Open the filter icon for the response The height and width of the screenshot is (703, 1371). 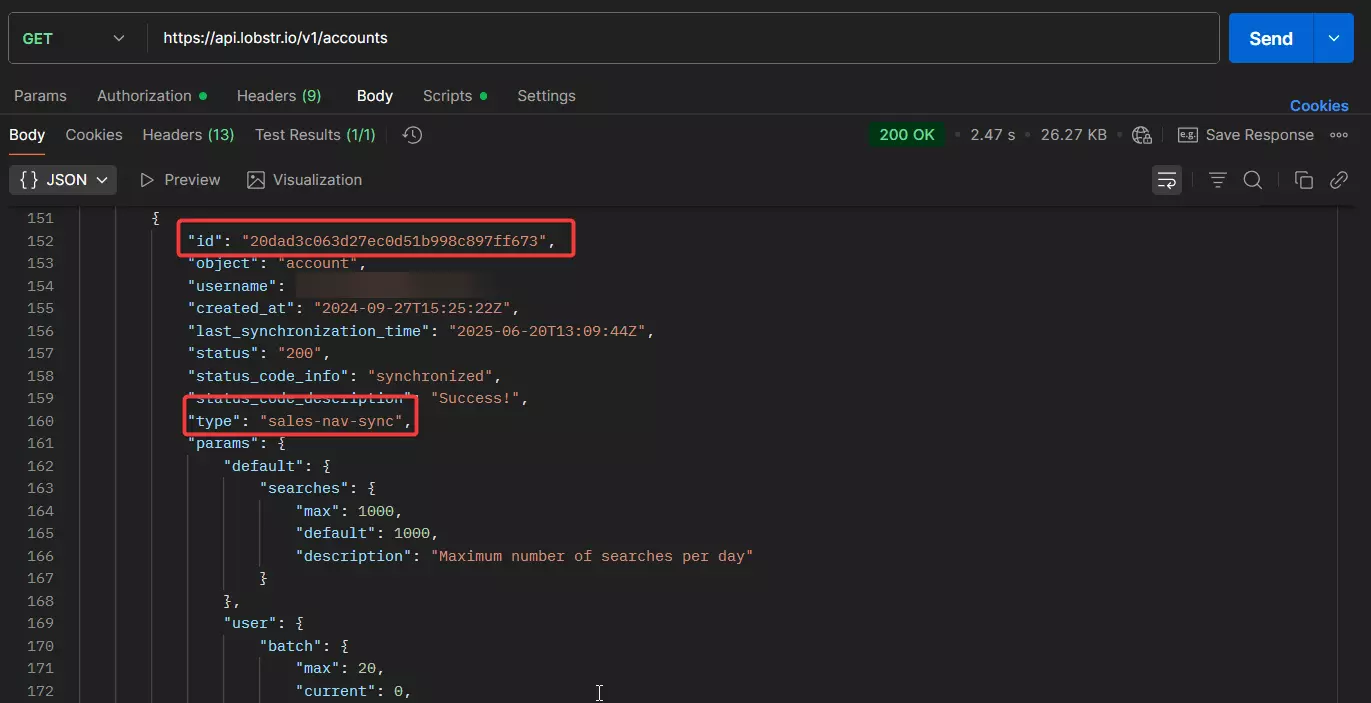click(1217, 180)
